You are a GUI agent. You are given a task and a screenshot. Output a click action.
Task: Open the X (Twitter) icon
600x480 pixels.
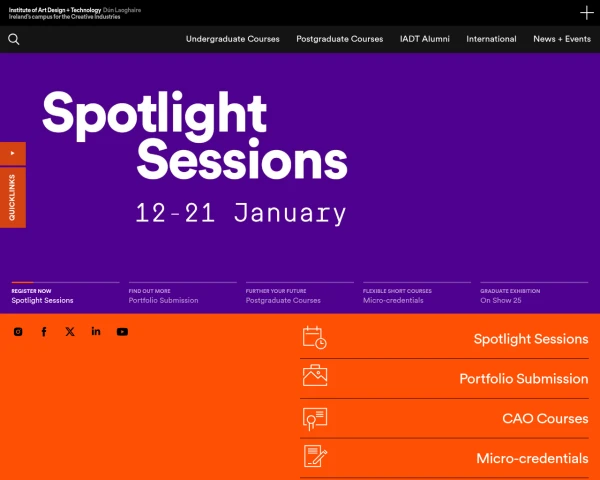point(70,332)
